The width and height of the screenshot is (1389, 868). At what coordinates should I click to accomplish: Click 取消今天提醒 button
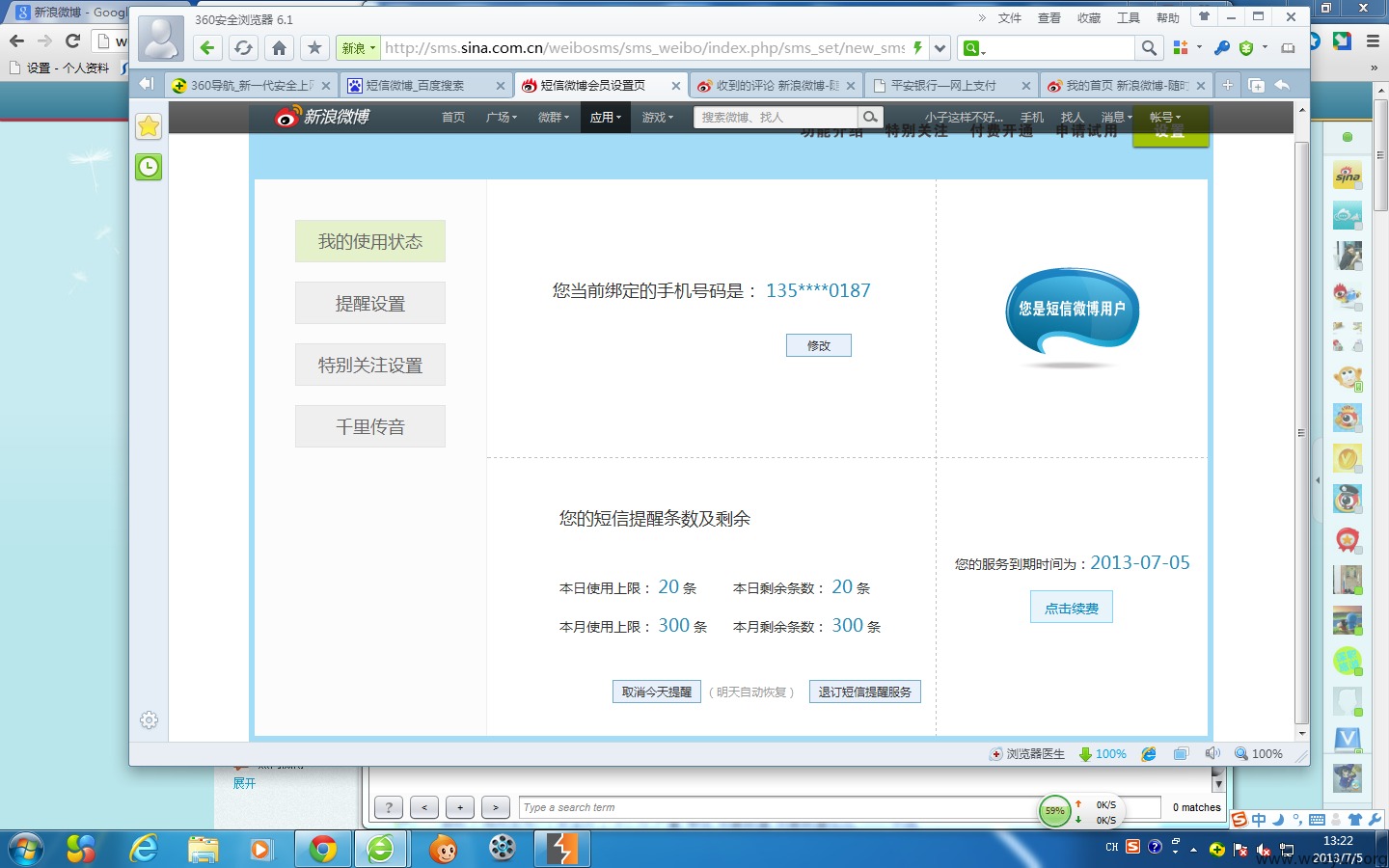pyautogui.click(x=657, y=692)
